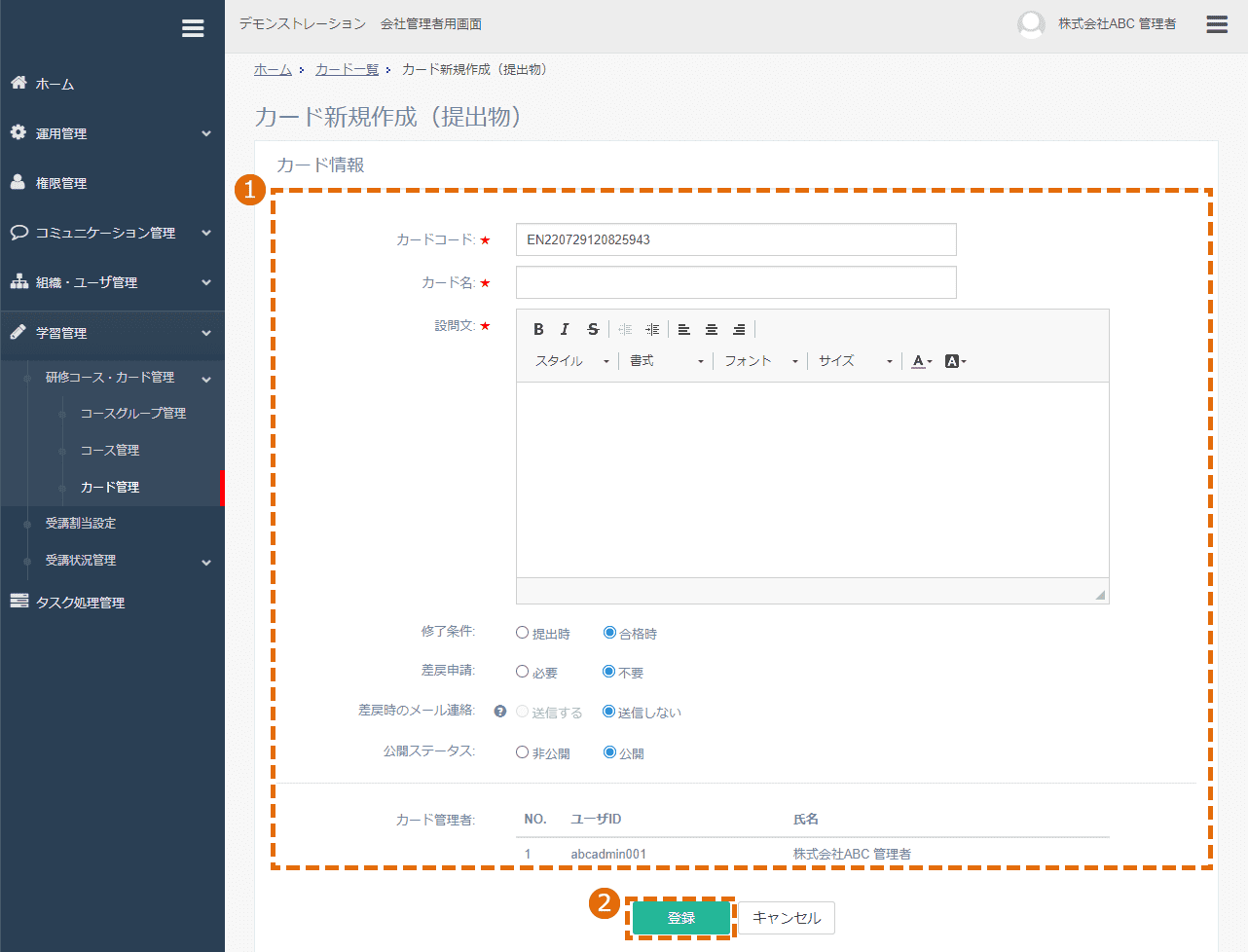This screenshot has width=1248, height=952.
Task: Open コースグループ管理 in sidebar
Action: click(133, 413)
